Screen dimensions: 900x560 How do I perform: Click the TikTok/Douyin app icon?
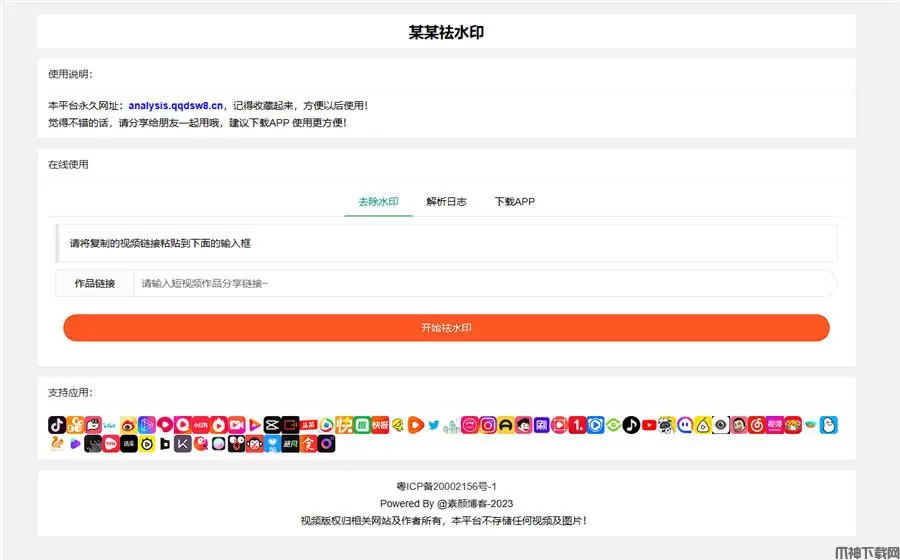pos(57,425)
